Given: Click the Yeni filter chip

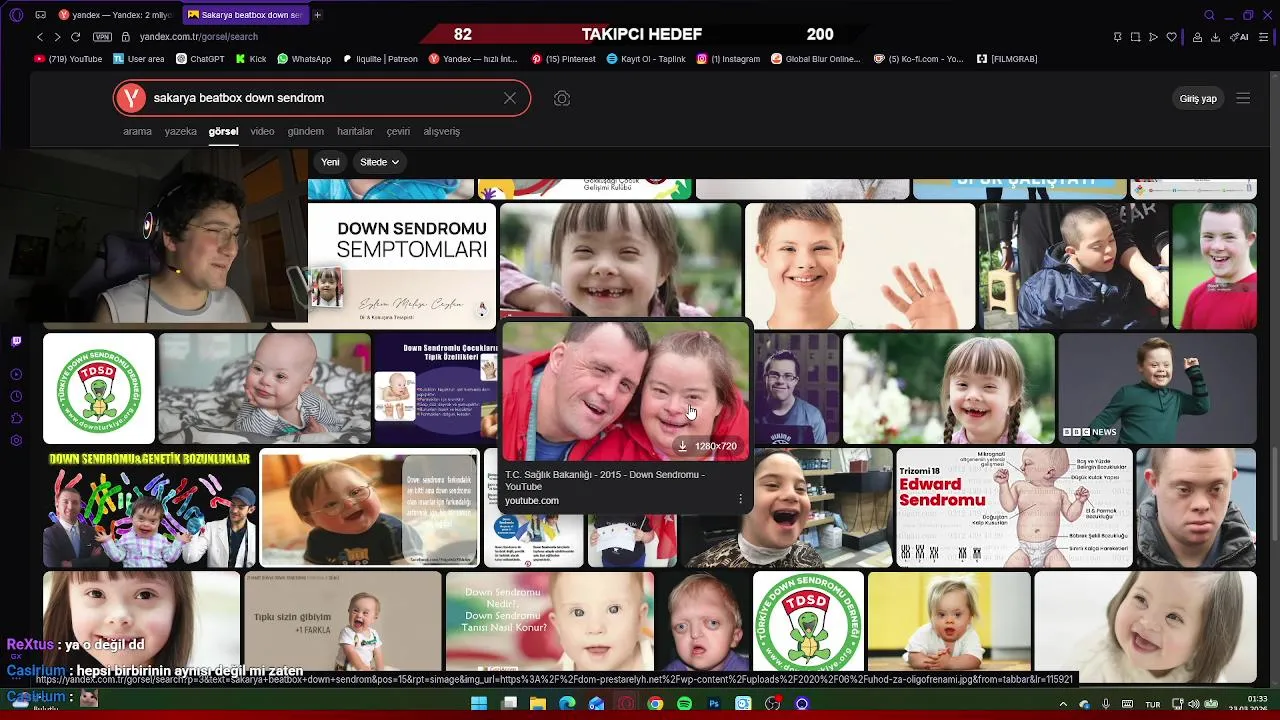Looking at the screenshot, I should [330, 162].
